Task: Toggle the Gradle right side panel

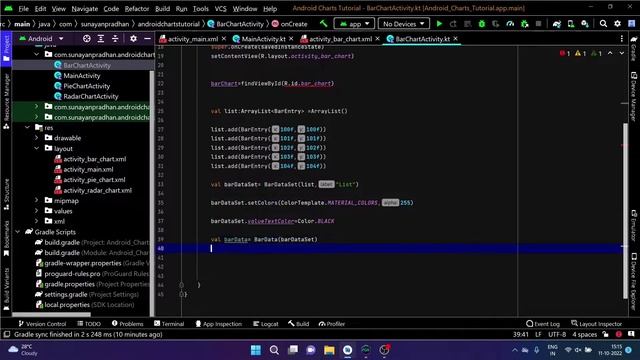Action: click(634, 48)
